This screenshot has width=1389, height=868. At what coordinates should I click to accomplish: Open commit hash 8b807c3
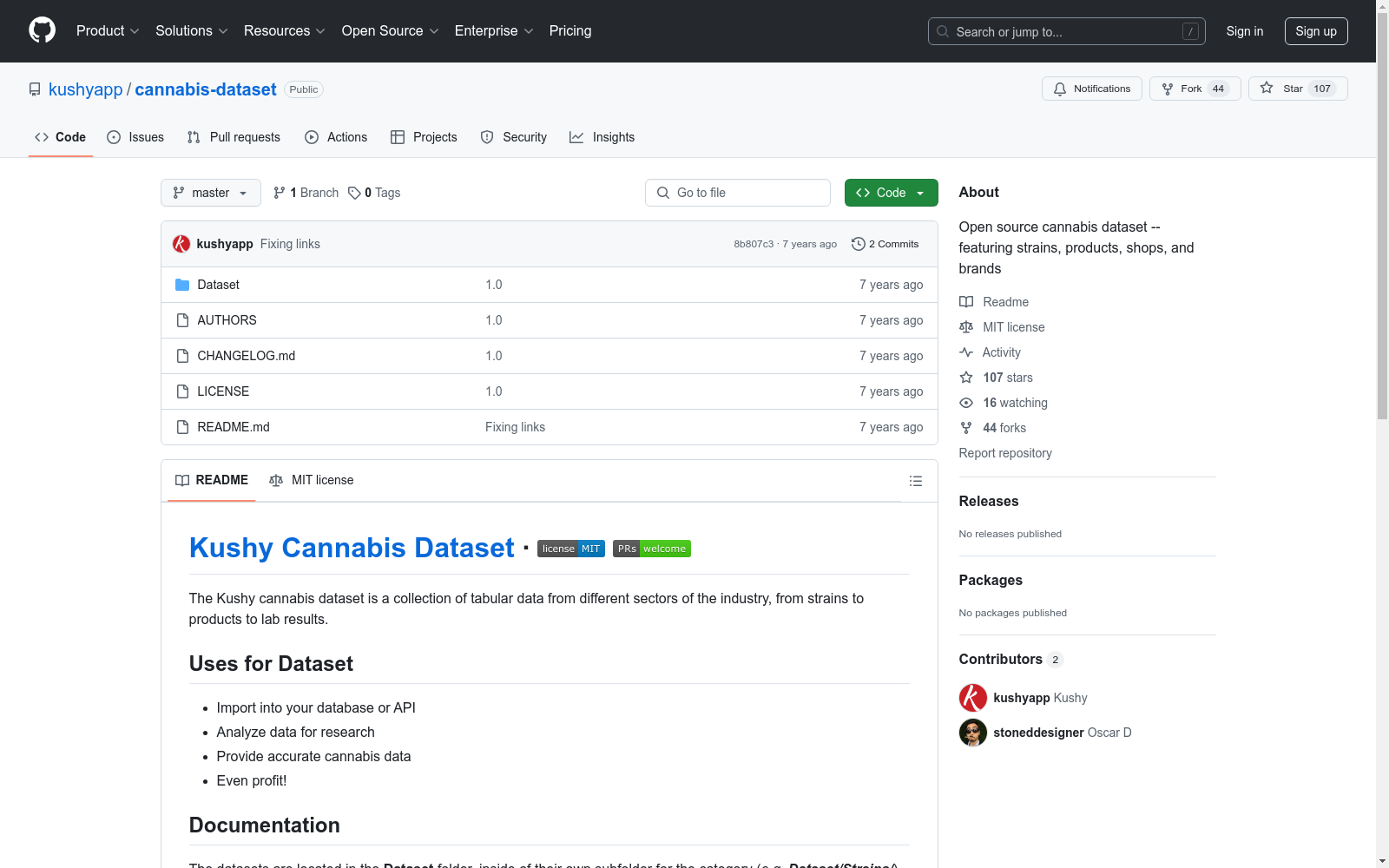click(x=754, y=244)
